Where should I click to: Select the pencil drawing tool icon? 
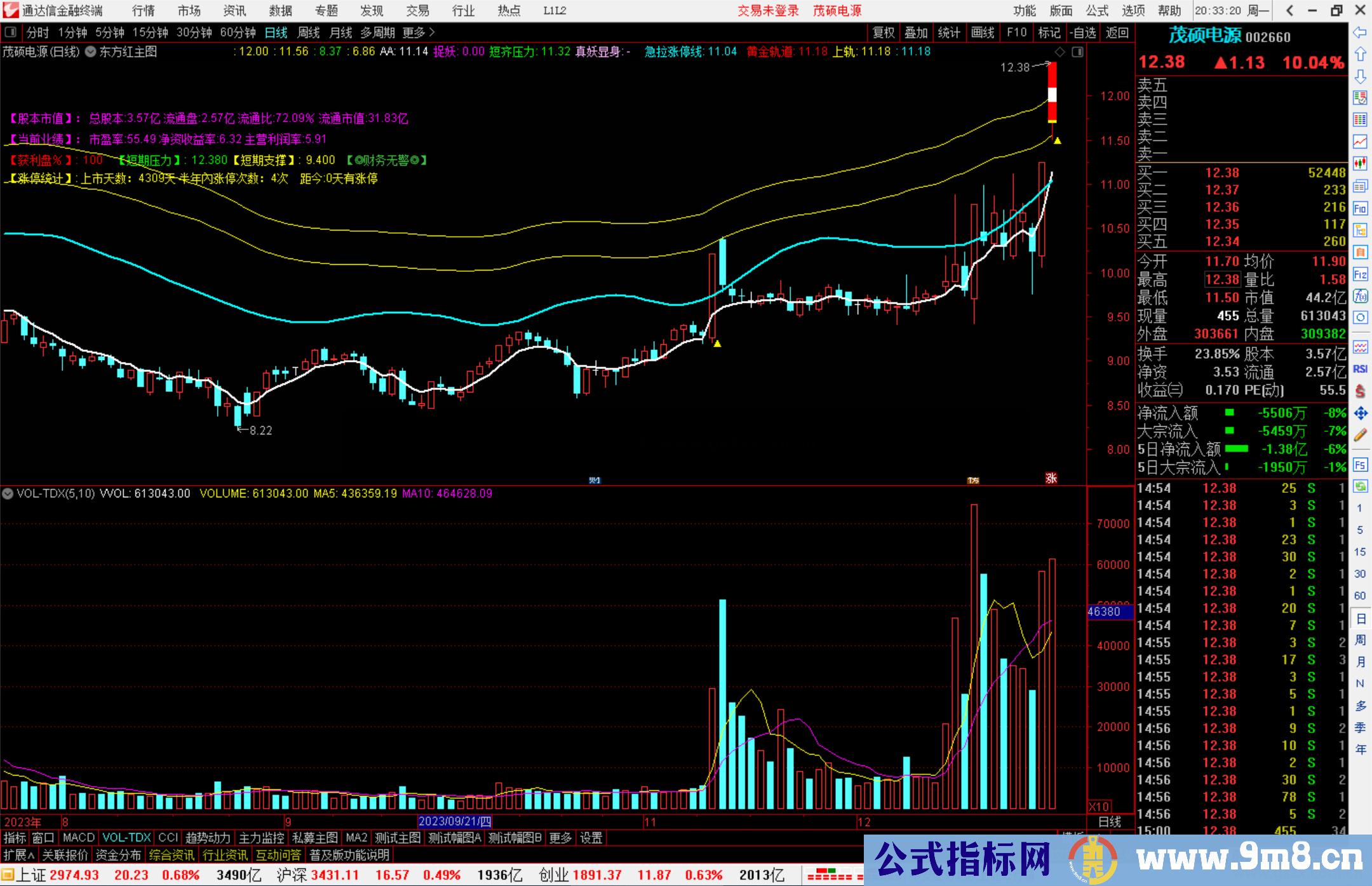[x=1360, y=436]
